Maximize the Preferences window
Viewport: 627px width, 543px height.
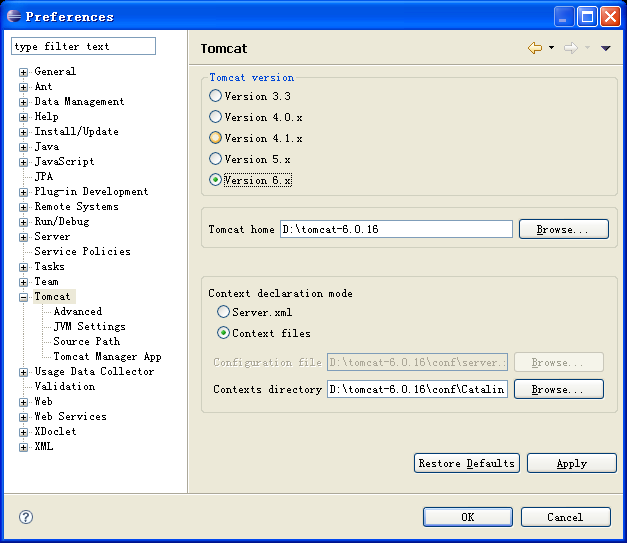pos(587,16)
